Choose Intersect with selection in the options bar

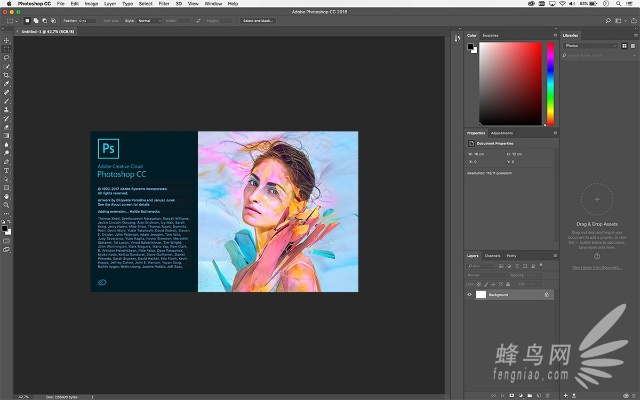click(53, 20)
